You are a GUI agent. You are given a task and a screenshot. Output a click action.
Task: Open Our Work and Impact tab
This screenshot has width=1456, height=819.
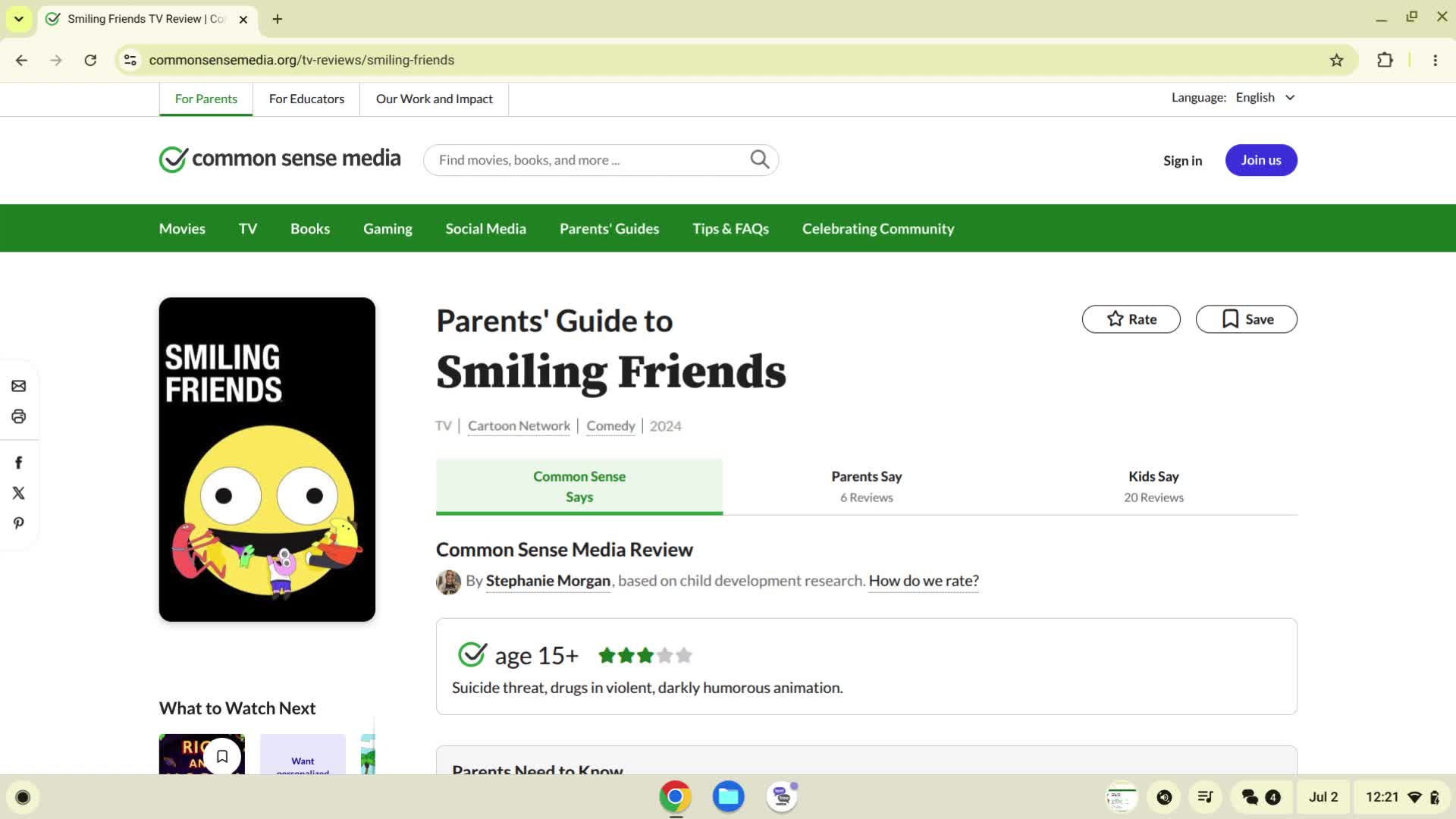click(434, 99)
